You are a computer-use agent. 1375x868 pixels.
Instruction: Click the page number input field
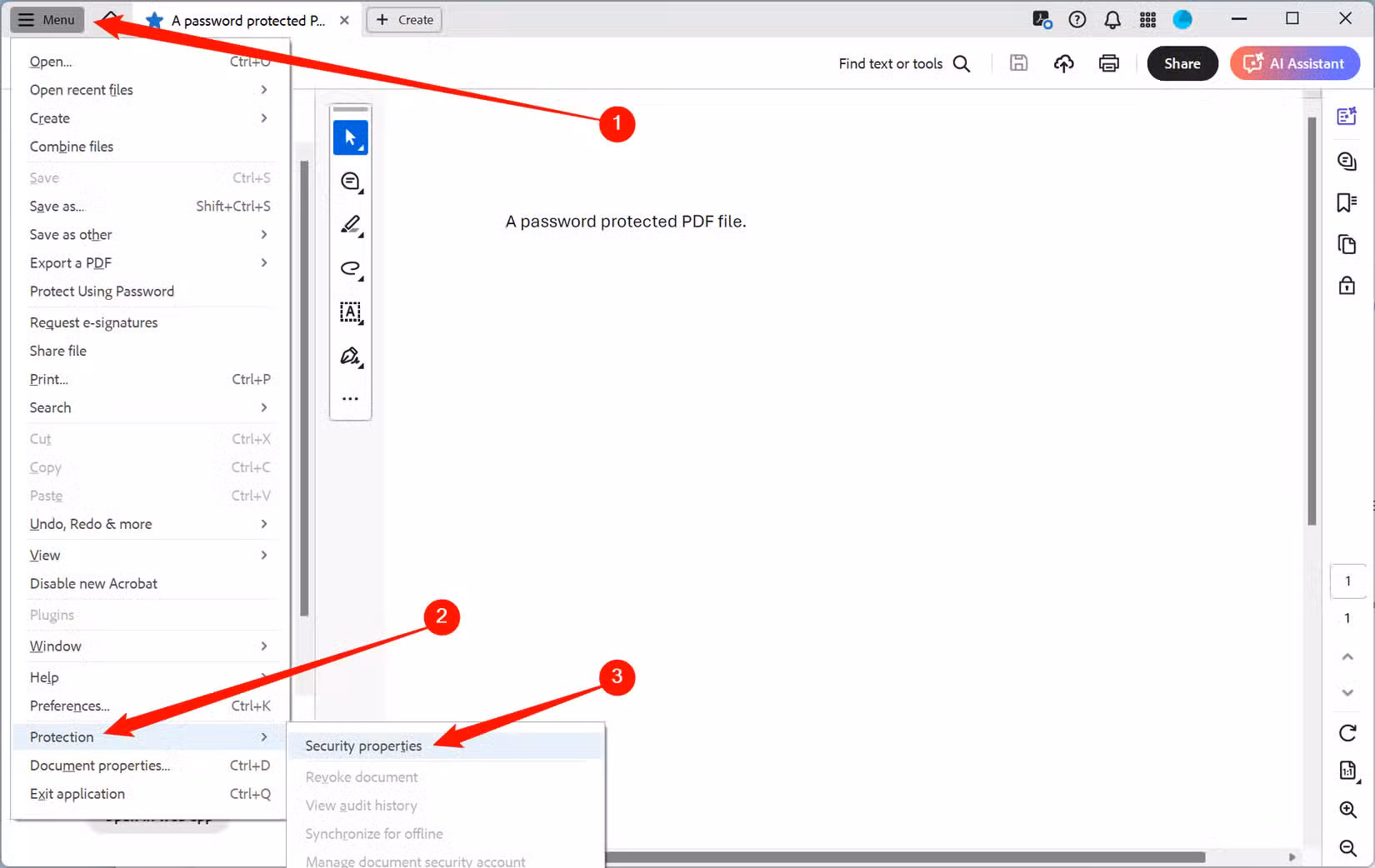coord(1347,581)
